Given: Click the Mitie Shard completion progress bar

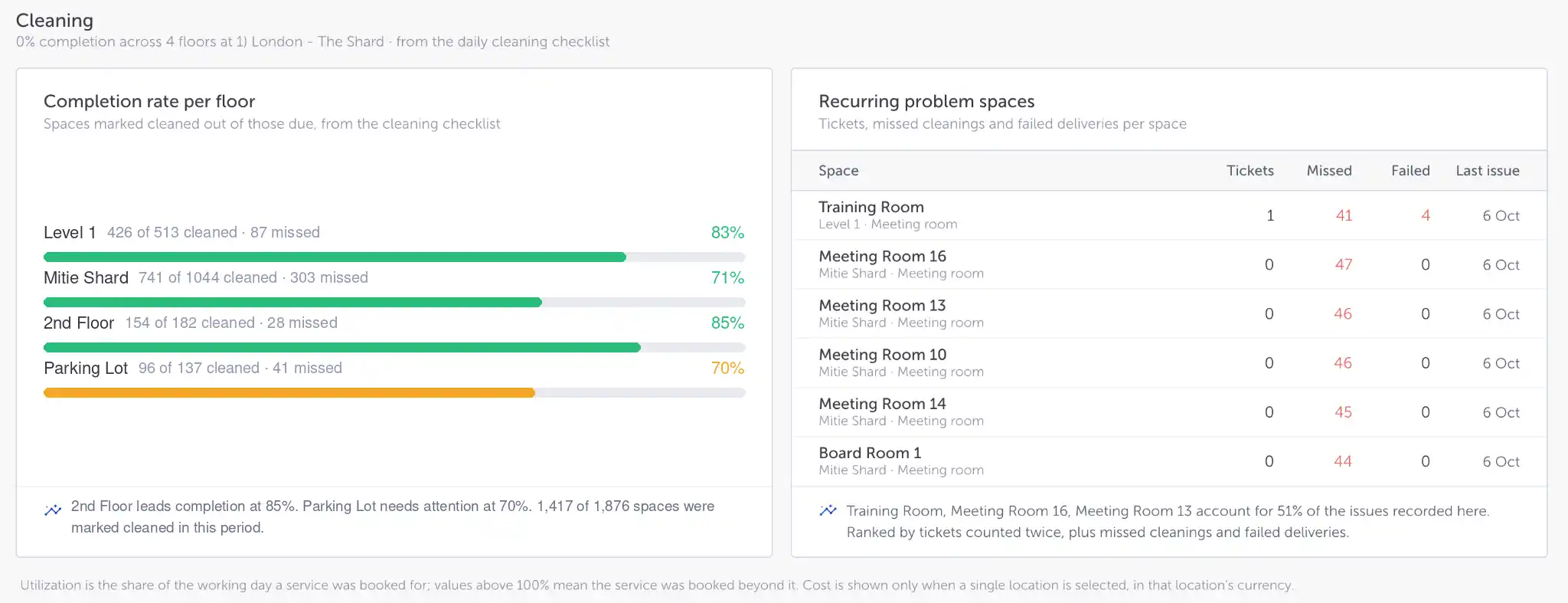Looking at the screenshot, I should [x=394, y=303].
